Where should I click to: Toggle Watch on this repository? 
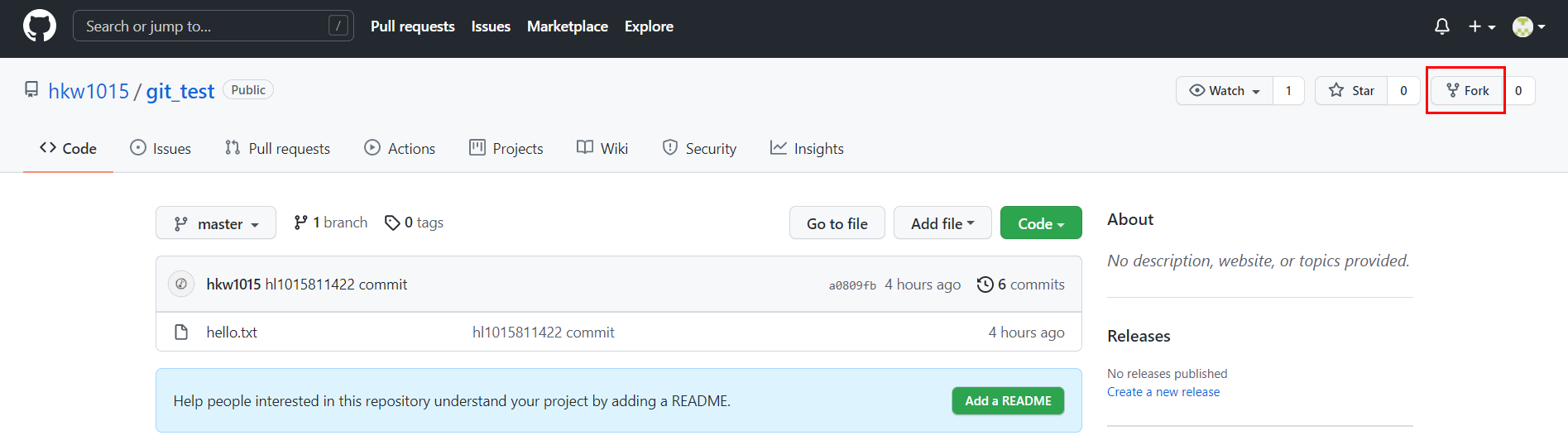click(x=1225, y=90)
